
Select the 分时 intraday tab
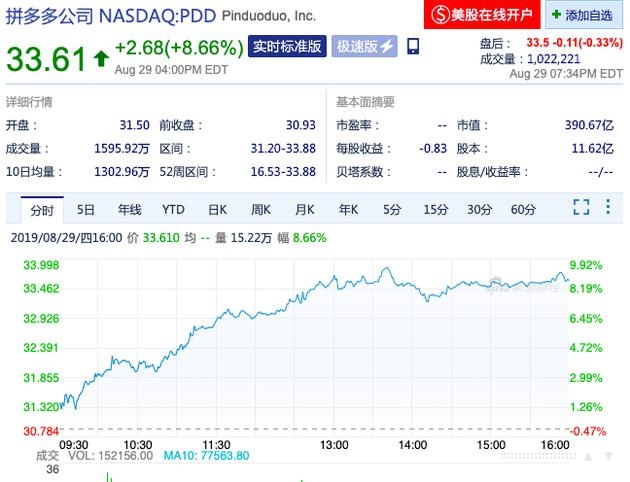pyautogui.click(x=41, y=210)
